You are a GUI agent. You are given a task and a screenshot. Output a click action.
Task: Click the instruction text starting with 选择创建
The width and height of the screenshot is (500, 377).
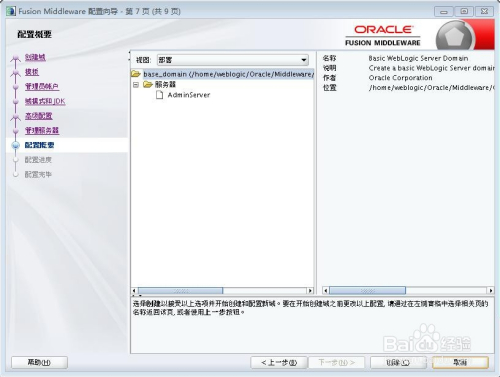310,308
